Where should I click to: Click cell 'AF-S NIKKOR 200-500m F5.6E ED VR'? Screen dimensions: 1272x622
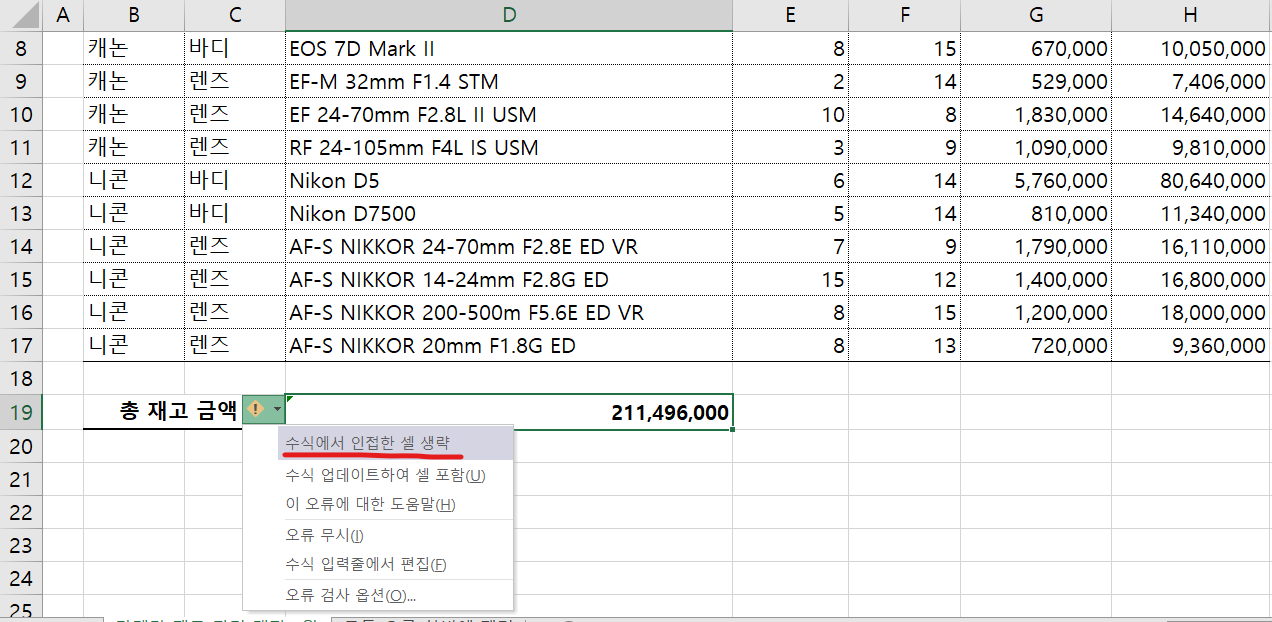(509, 312)
